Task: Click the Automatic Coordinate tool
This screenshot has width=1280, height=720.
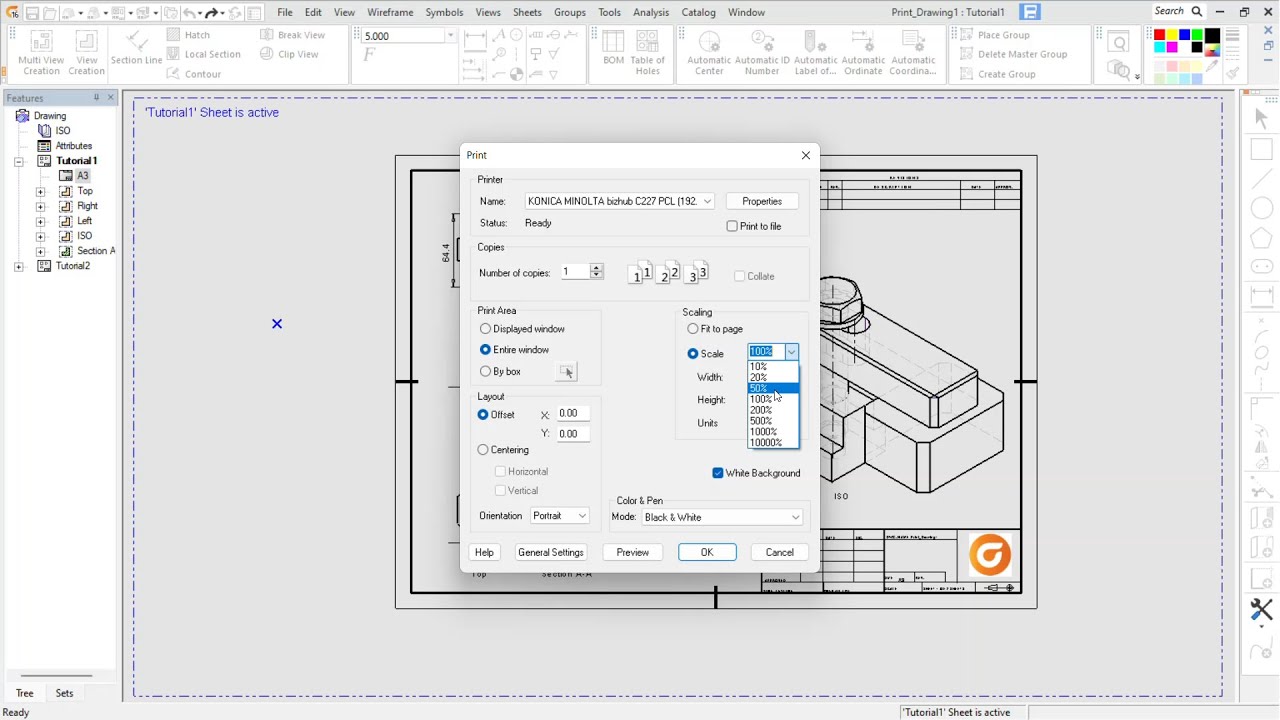Action: coord(913,52)
